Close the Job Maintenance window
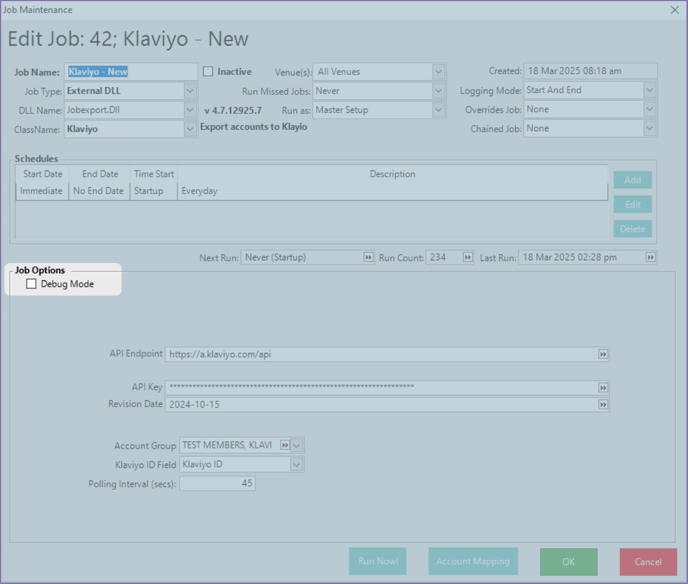Screen dimensions: 688x584 673,10
